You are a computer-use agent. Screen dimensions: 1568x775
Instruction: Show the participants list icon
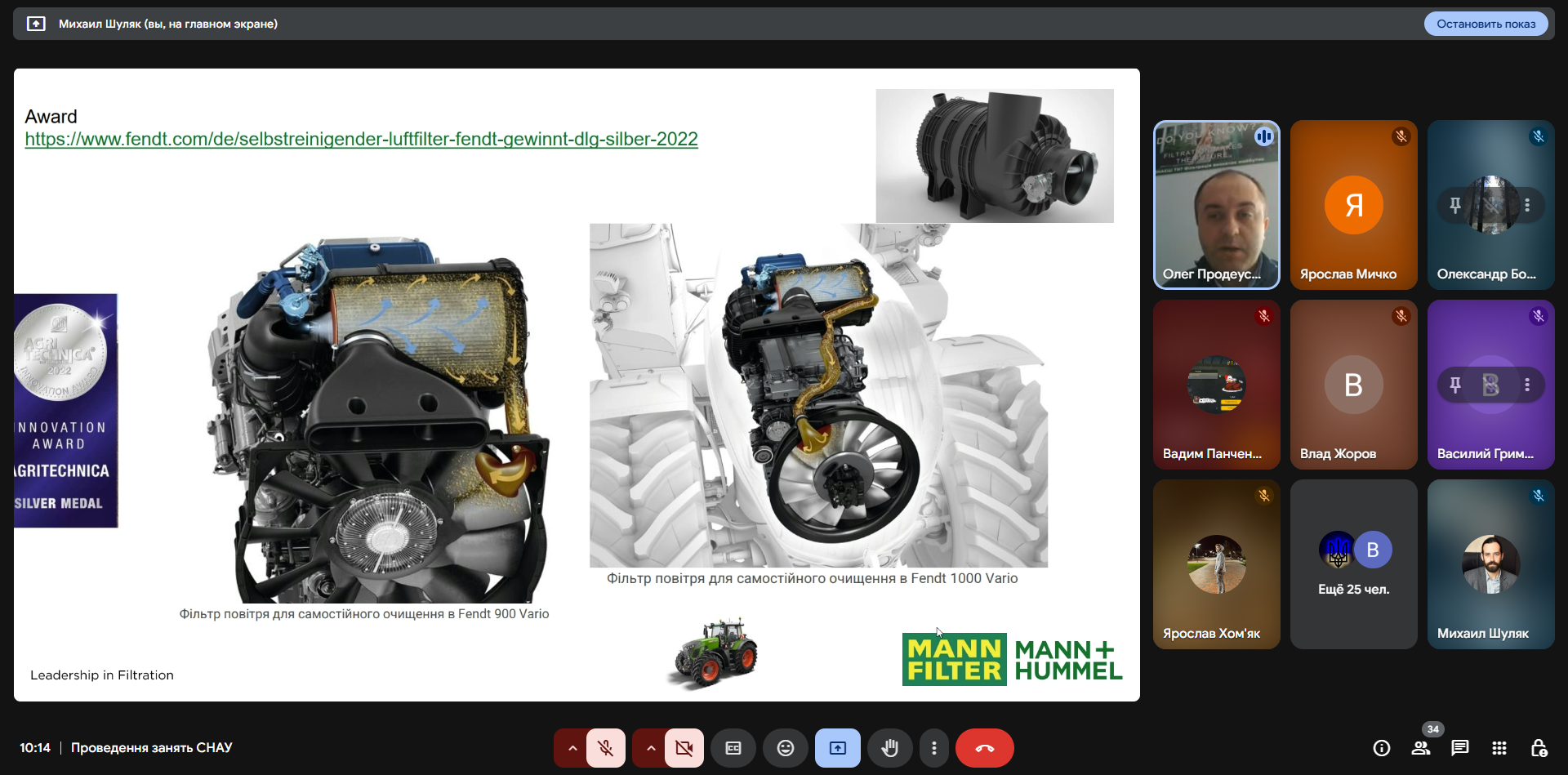(1421, 748)
